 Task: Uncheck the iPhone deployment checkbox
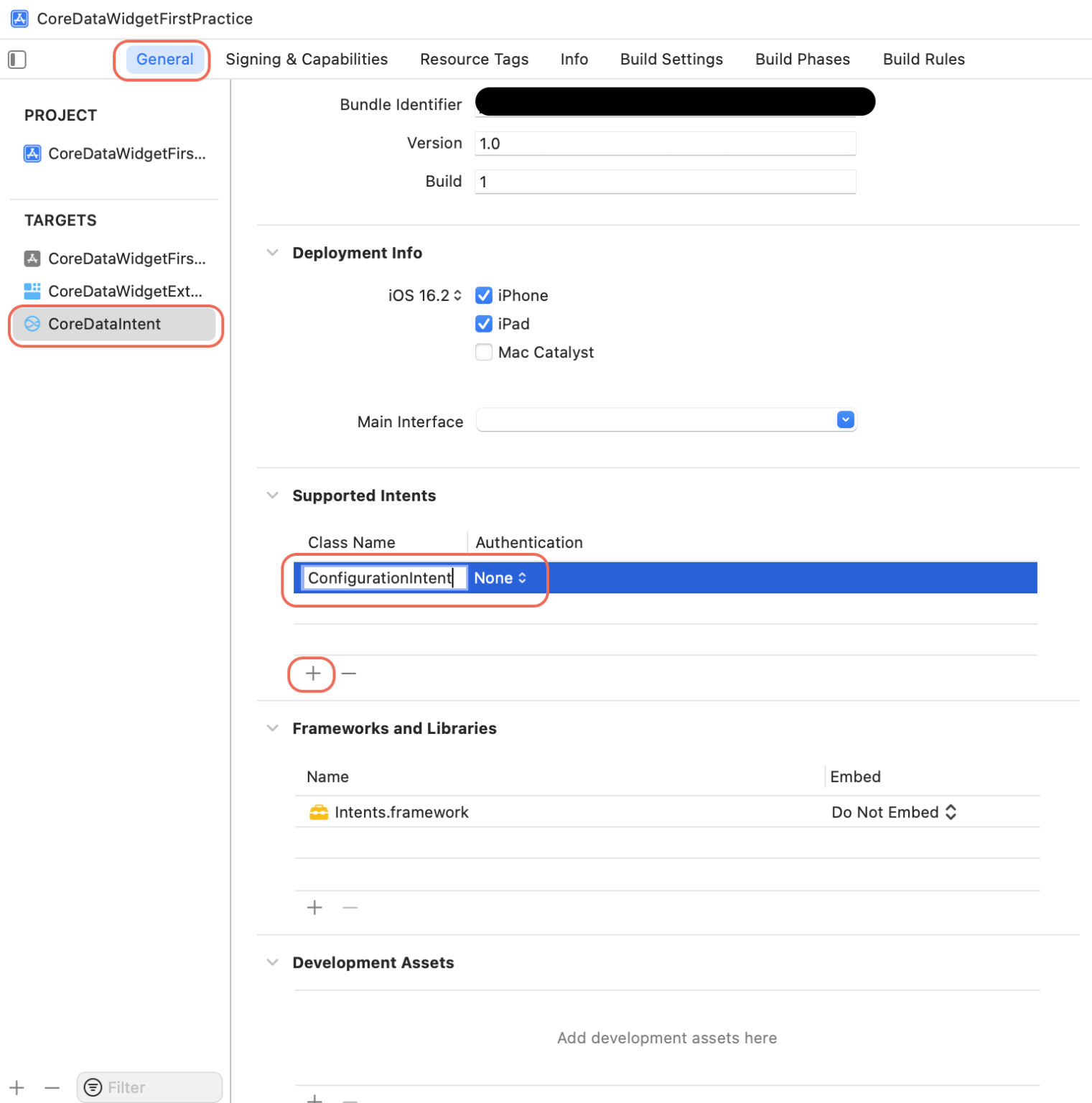coord(484,295)
